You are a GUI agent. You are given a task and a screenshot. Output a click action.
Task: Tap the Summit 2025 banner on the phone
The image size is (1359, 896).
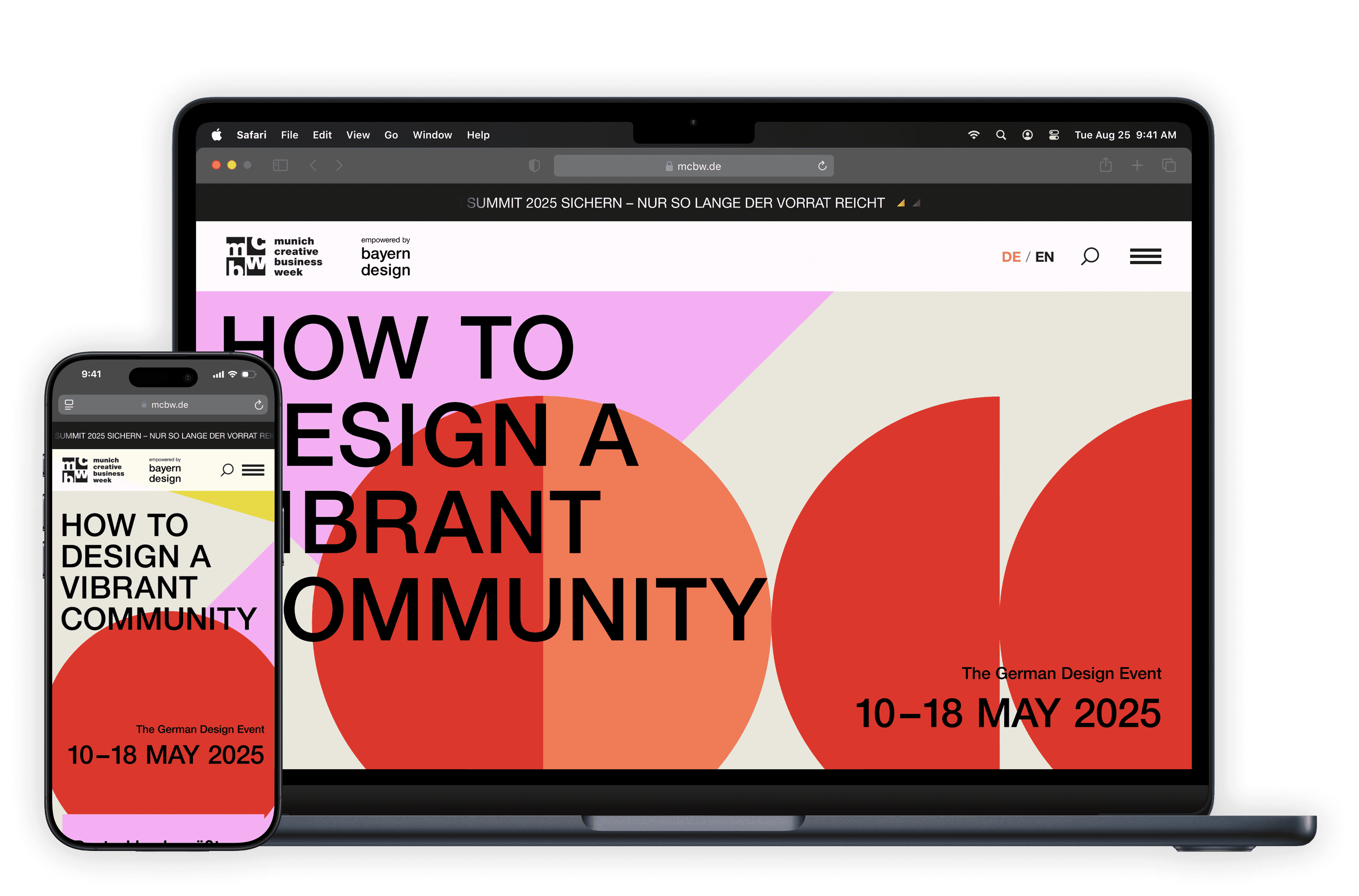[x=163, y=436]
